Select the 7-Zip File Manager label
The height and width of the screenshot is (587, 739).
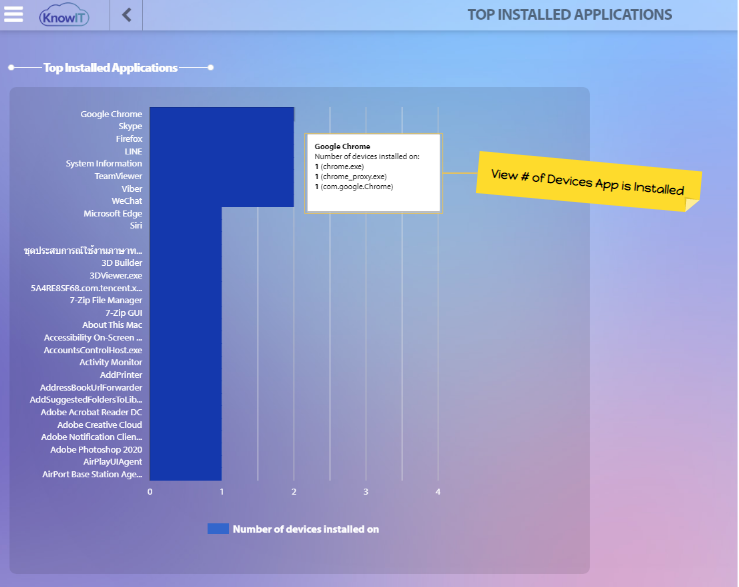point(106,300)
